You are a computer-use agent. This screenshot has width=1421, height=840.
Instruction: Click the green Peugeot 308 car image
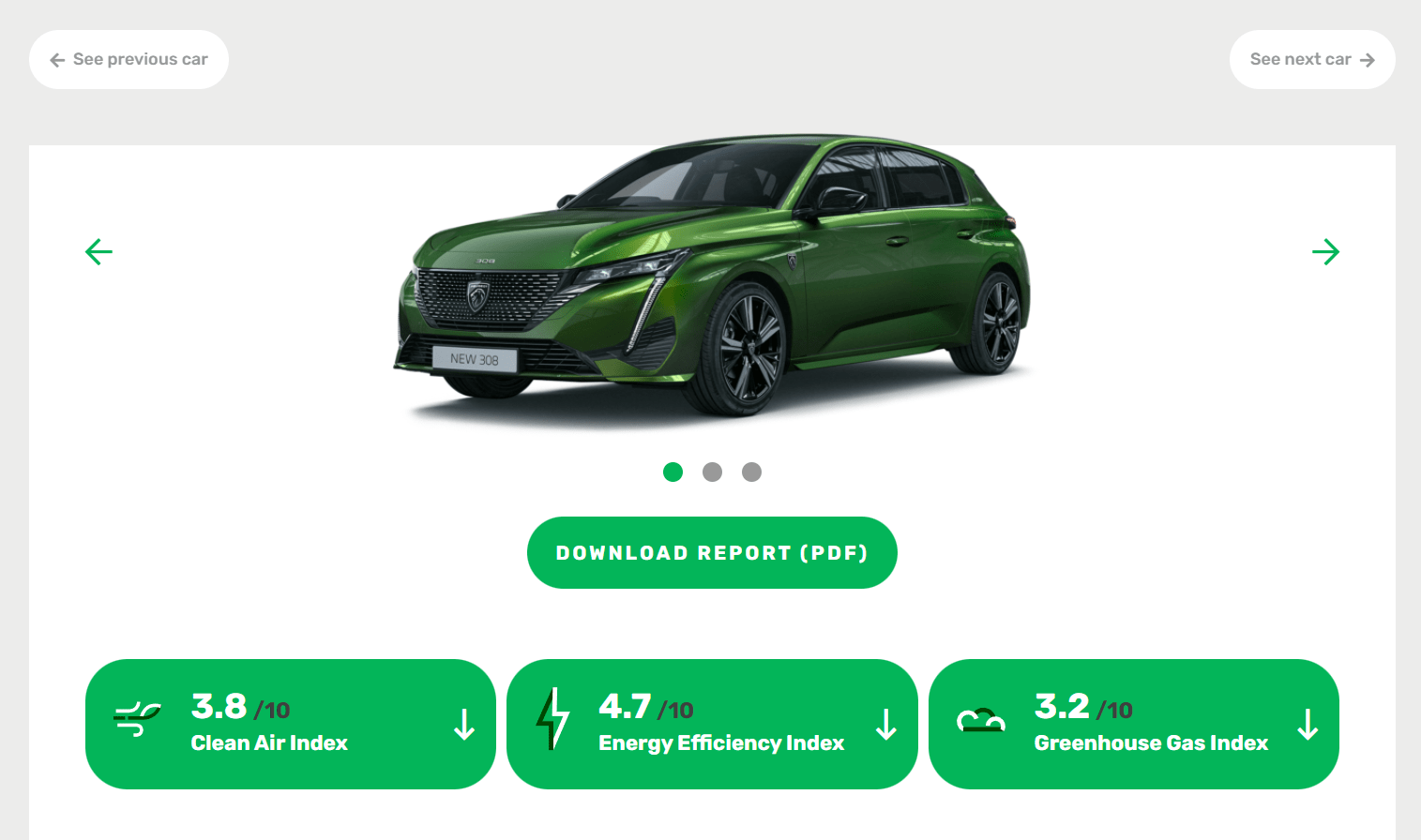pyautogui.click(x=712, y=277)
